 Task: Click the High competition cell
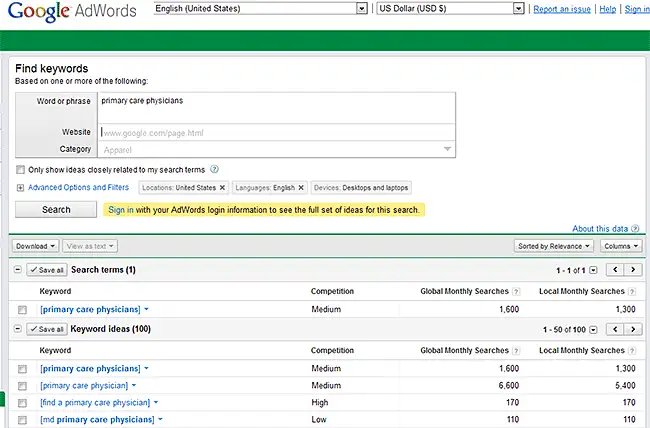pyautogui.click(x=320, y=402)
